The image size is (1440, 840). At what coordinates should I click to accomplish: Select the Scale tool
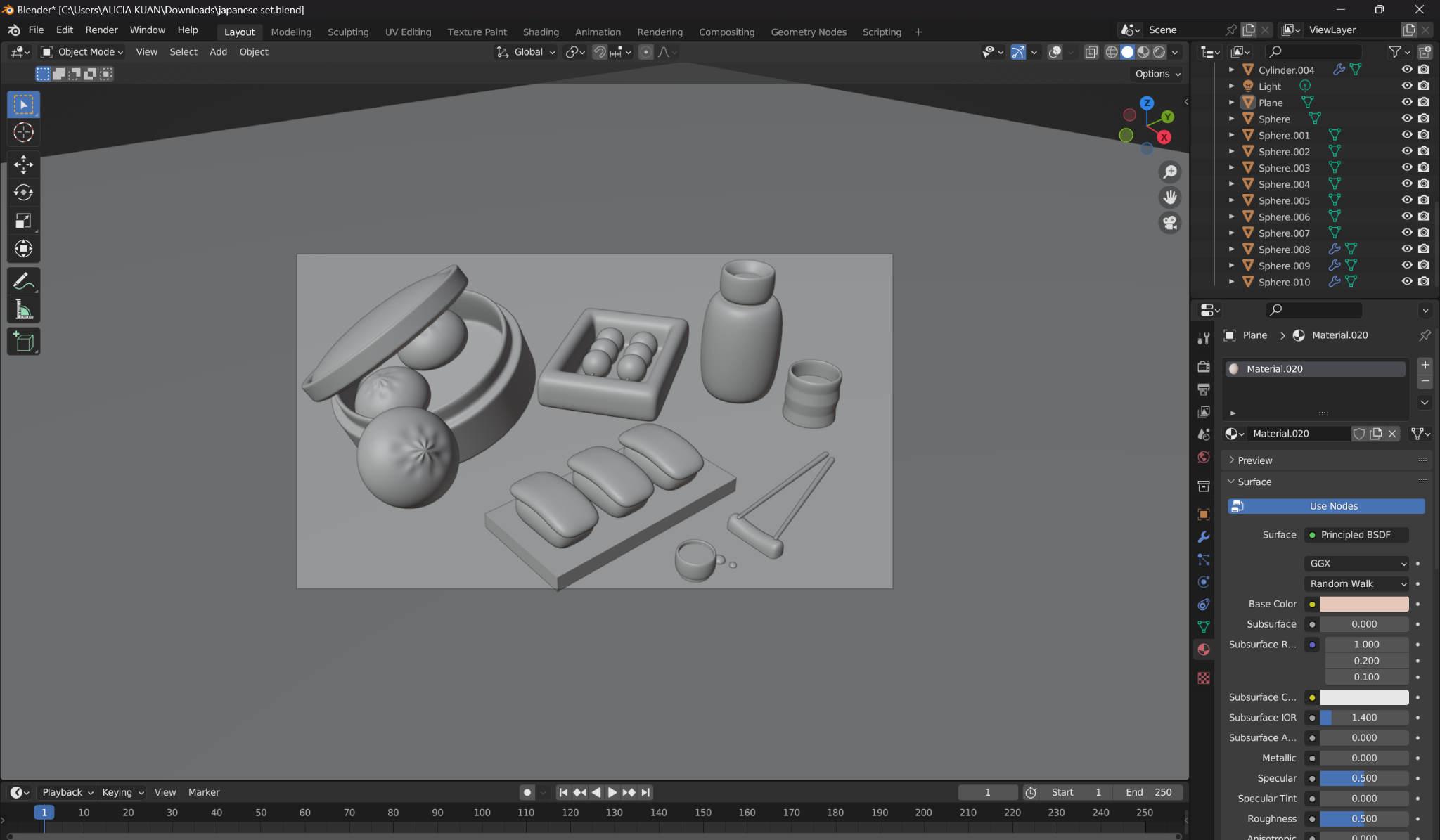pos(23,221)
